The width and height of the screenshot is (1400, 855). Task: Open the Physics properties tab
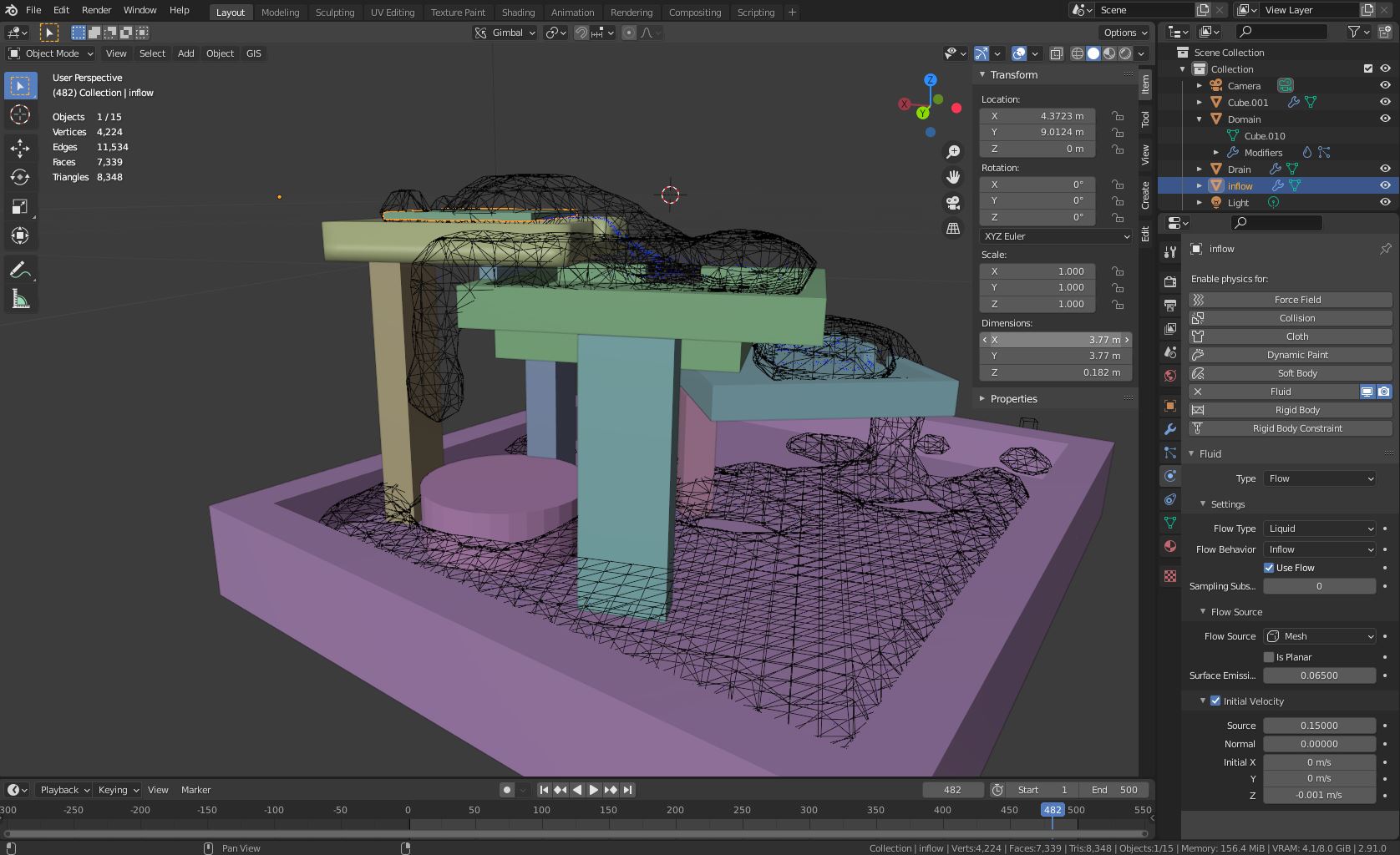tap(1170, 476)
